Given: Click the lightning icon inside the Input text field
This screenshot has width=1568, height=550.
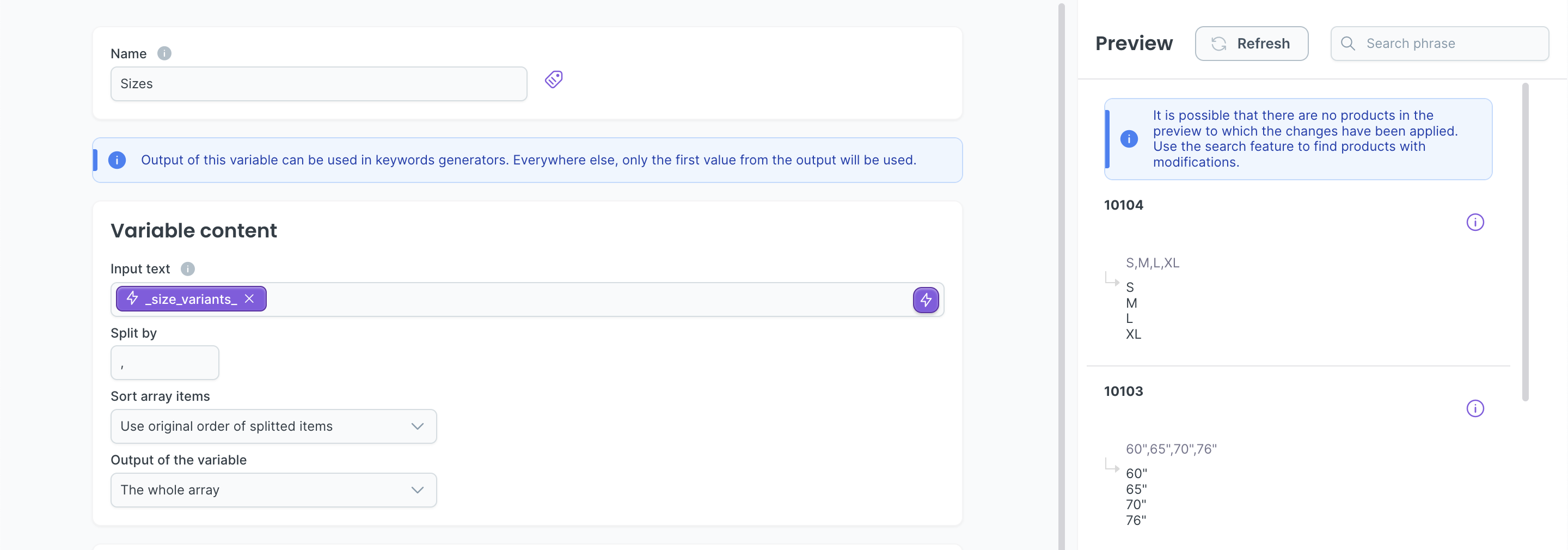Looking at the screenshot, I should (x=925, y=300).
